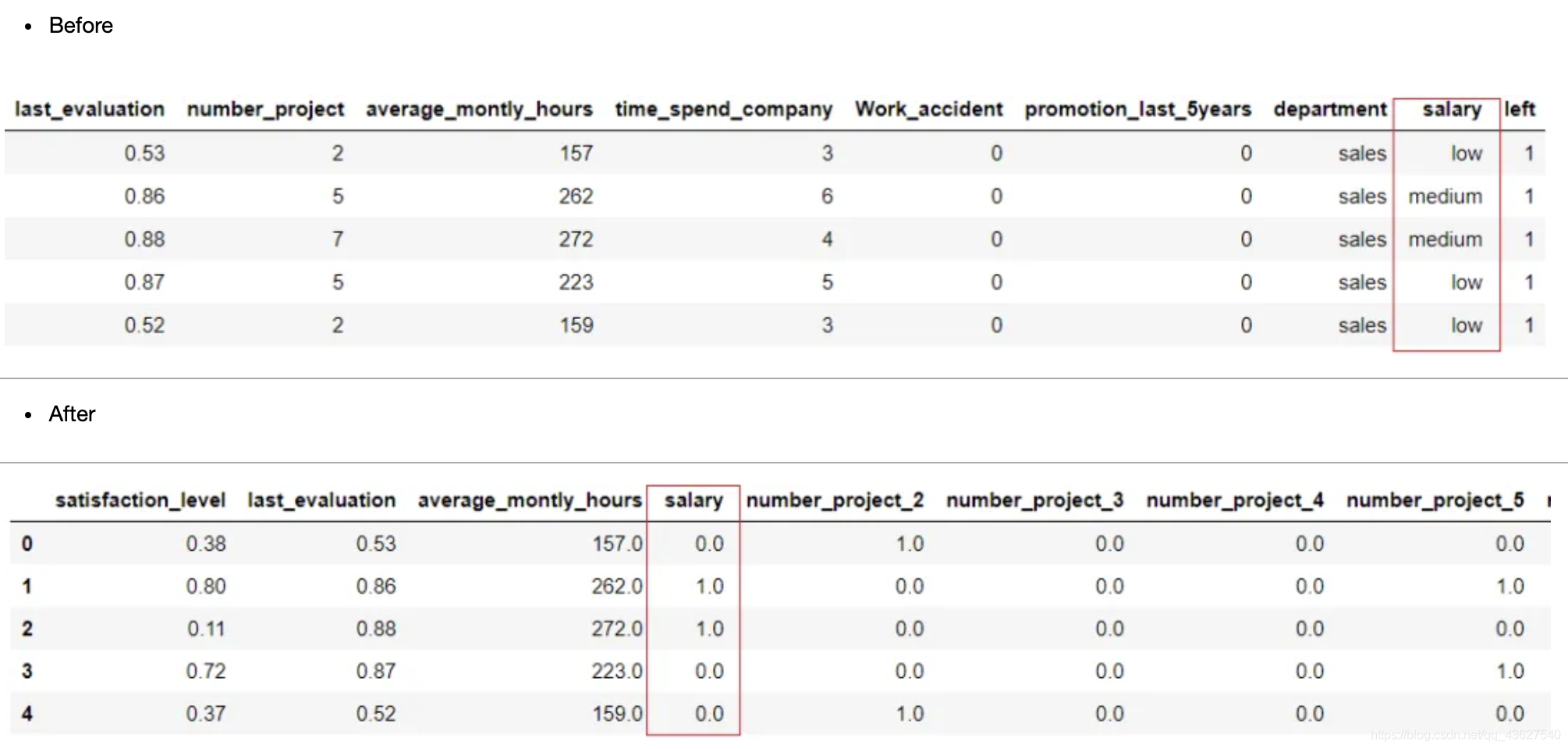This screenshot has height=749, width=1568.
Task: Click the time_spend_company column header
Action: pyautogui.click(x=723, y=109)
